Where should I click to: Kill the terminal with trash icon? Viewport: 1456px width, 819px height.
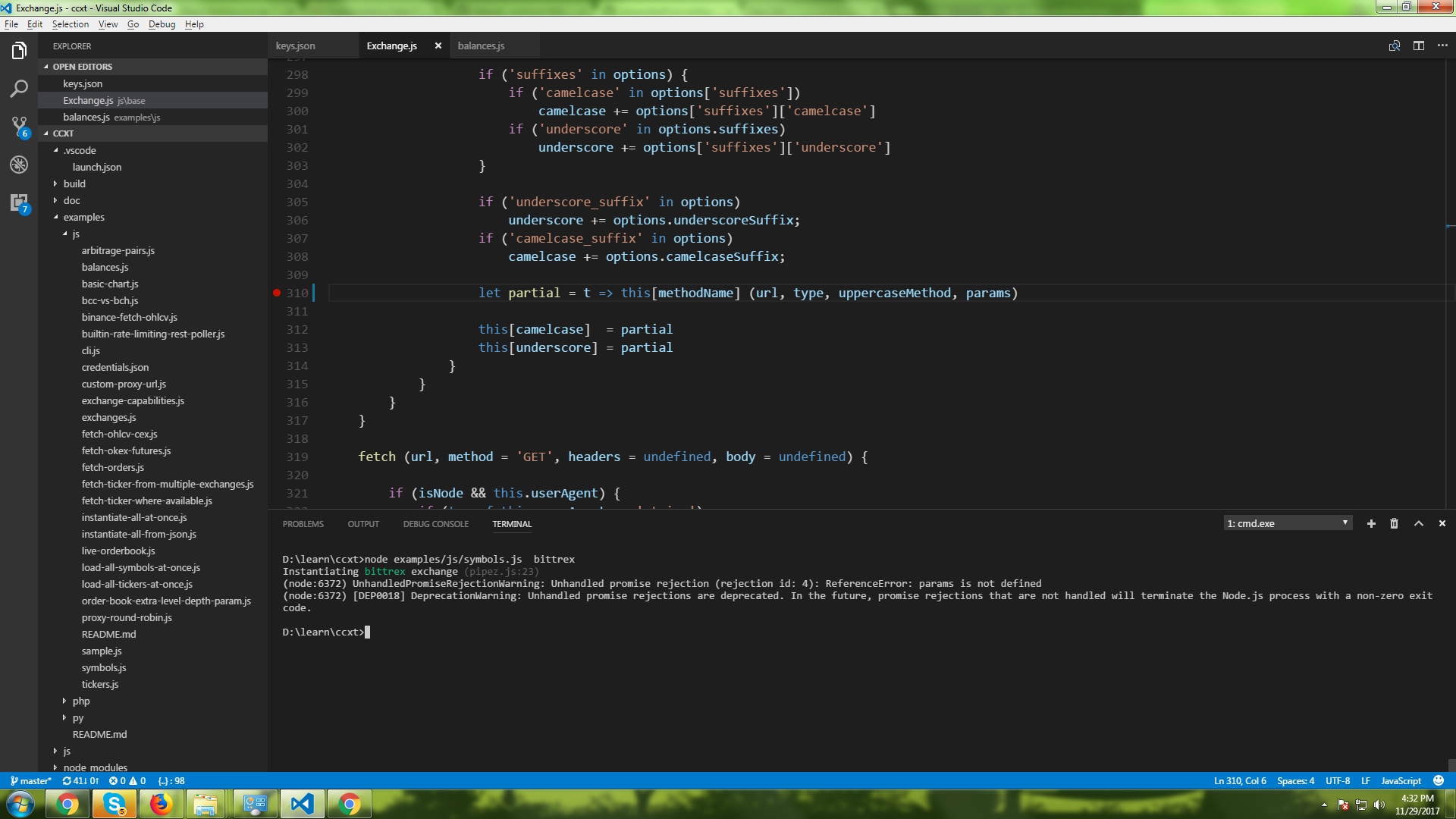[x=1394, y=523]
